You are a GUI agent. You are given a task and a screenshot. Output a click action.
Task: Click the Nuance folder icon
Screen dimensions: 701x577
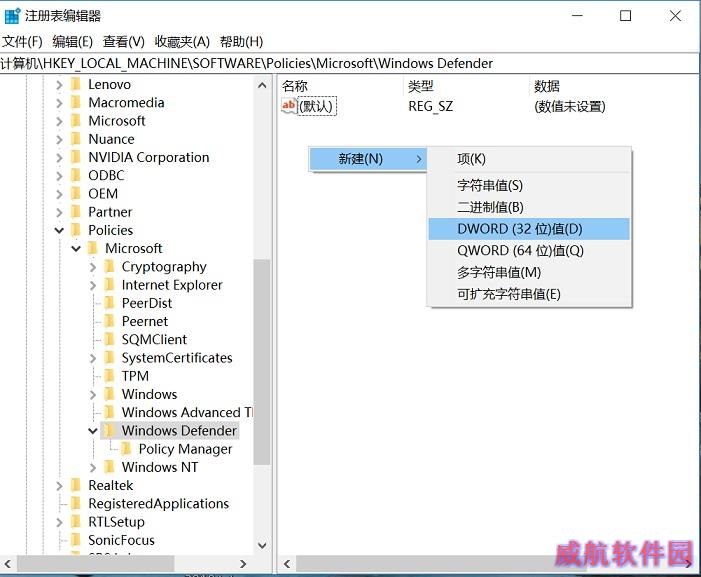click(76, 139)
